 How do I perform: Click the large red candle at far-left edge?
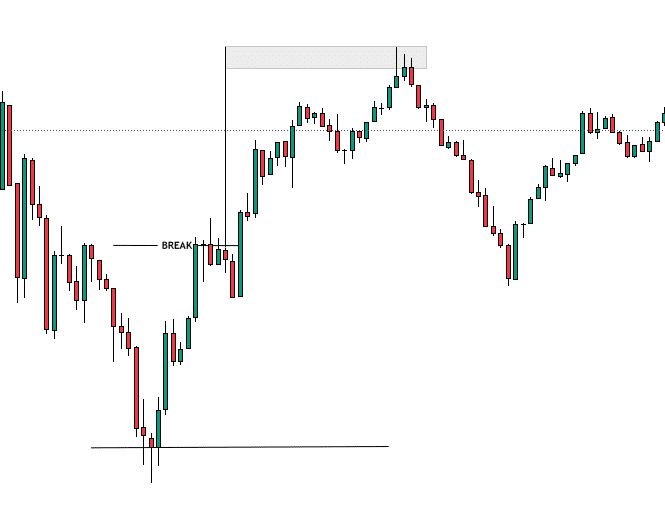[9, 145]
